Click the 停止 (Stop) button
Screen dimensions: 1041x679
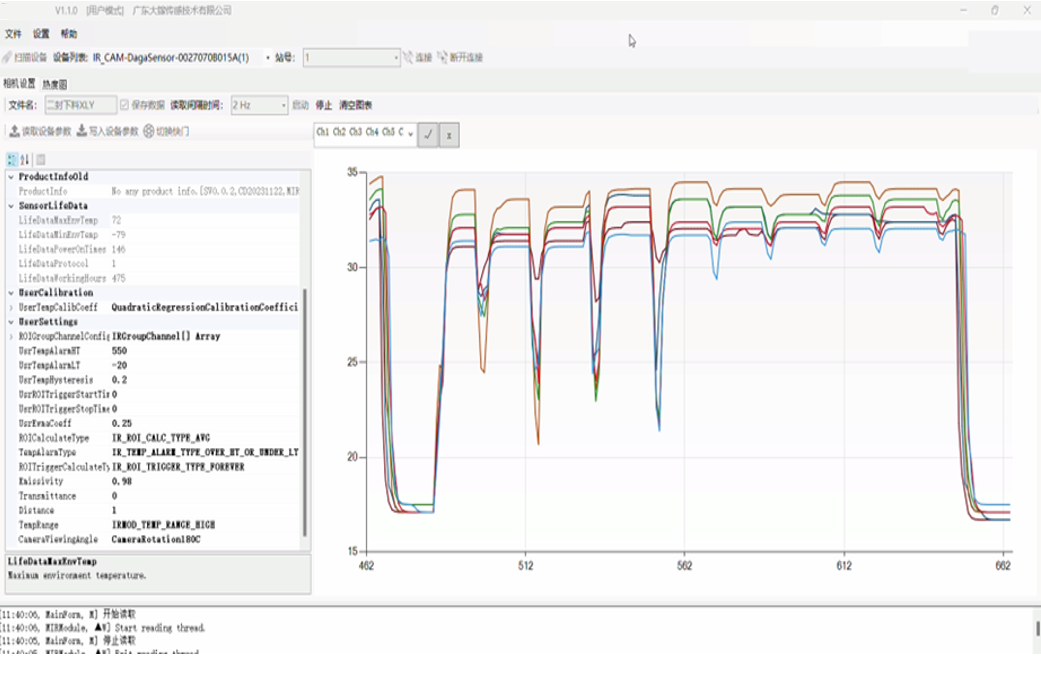[x=323, y=105]
